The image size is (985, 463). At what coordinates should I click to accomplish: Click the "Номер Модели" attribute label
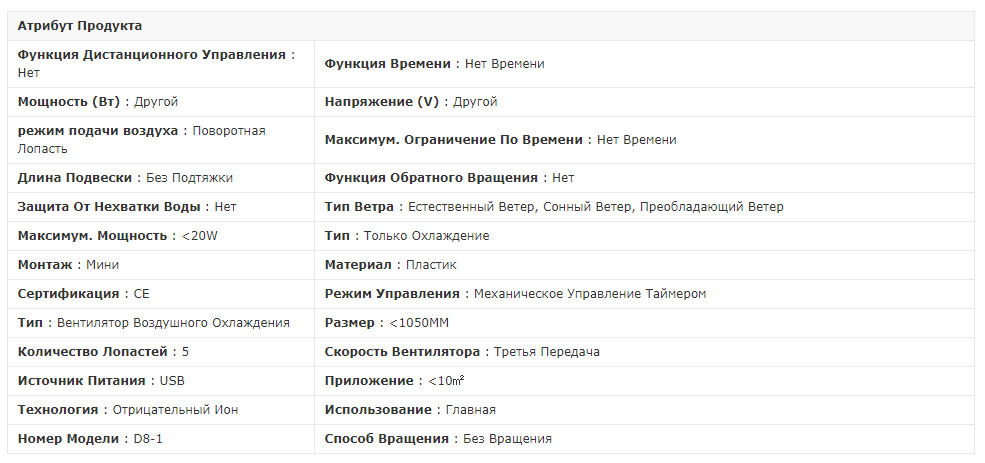(x=68, y=439)
